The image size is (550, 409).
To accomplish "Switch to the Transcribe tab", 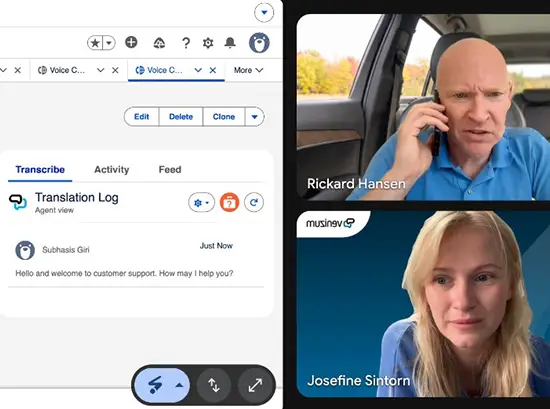I will (x=40, y=170).
